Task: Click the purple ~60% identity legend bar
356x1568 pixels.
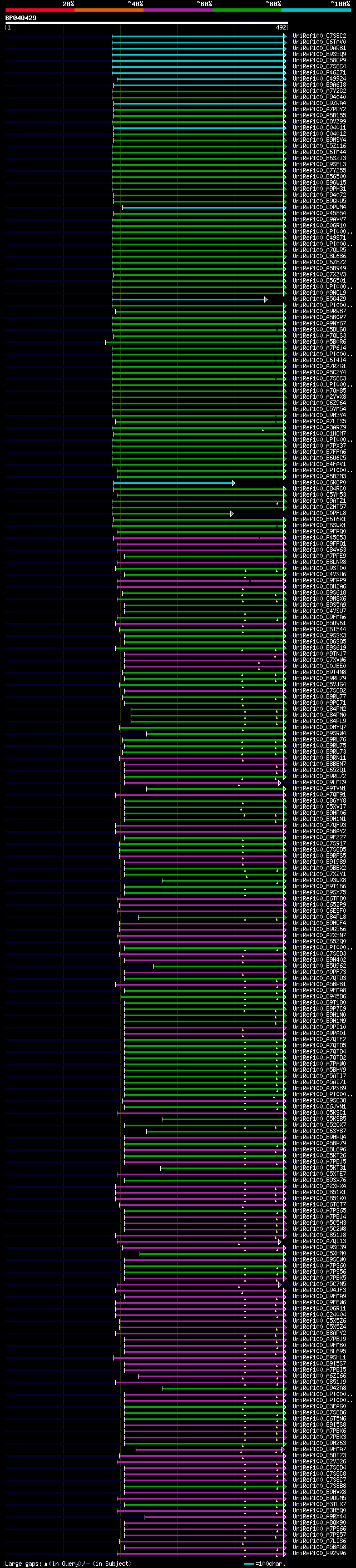Action: click(x=179, y=10)
